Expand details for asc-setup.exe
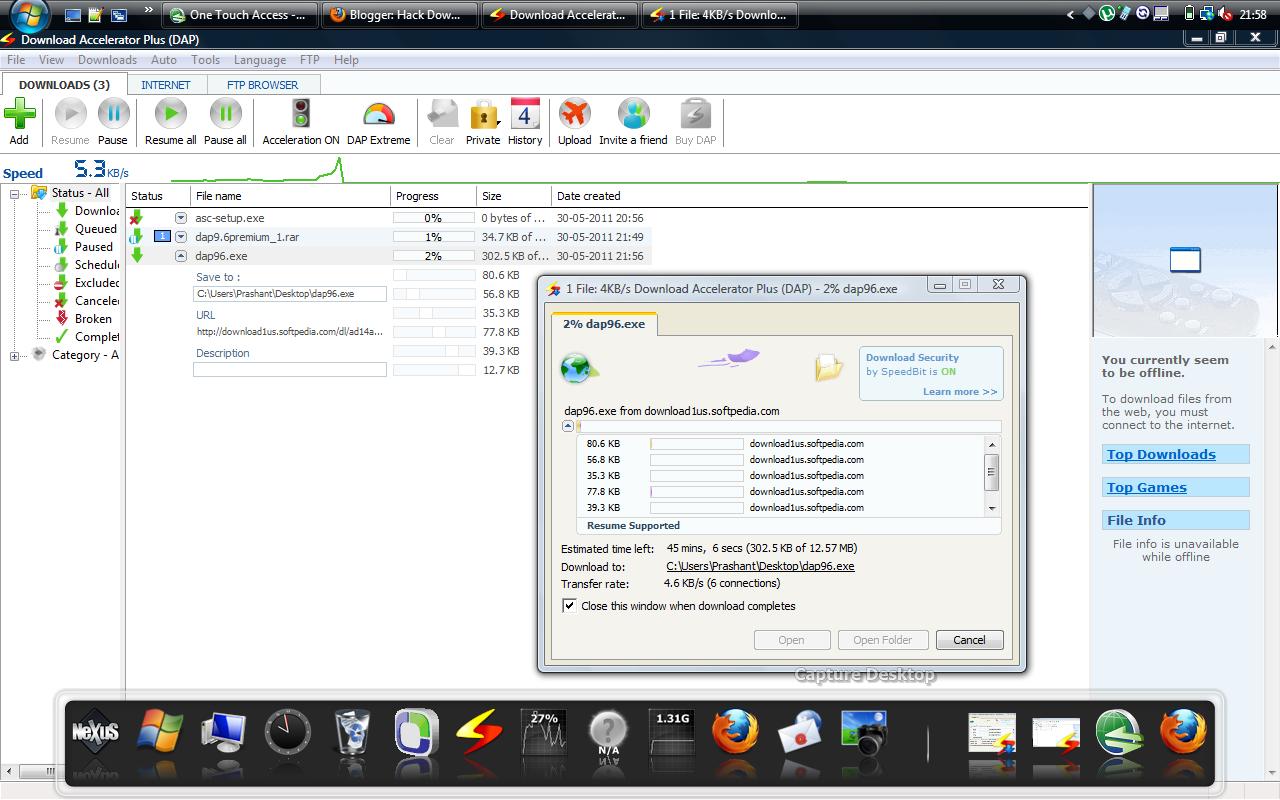Screen dimensions: 1280x800 click(x=181, y=217)
